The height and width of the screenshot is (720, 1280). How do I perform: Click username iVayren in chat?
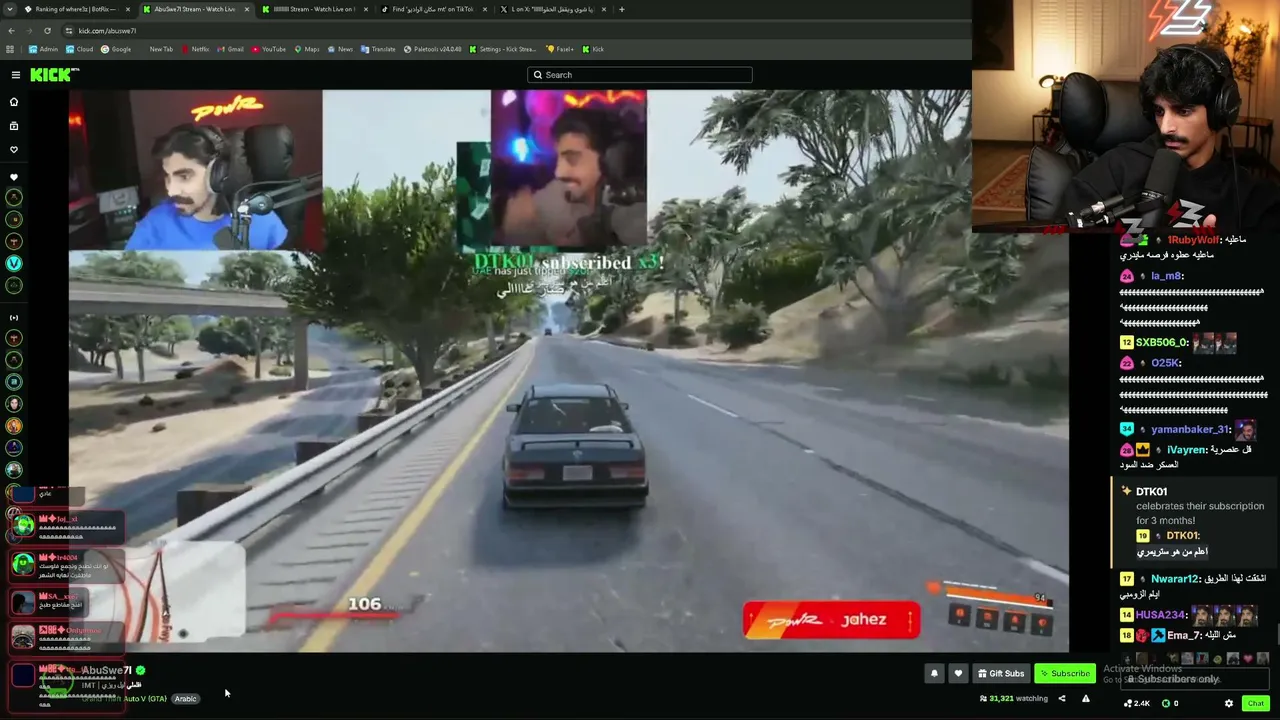pos(1186,450)
